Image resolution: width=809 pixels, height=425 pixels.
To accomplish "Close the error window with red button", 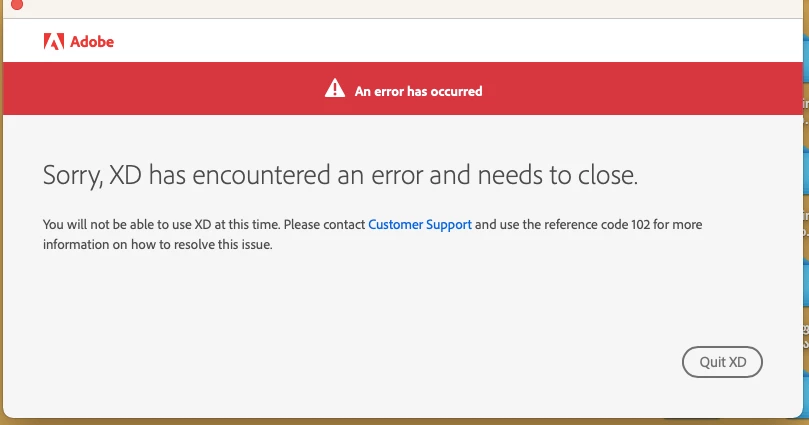I will coord(17,4).
